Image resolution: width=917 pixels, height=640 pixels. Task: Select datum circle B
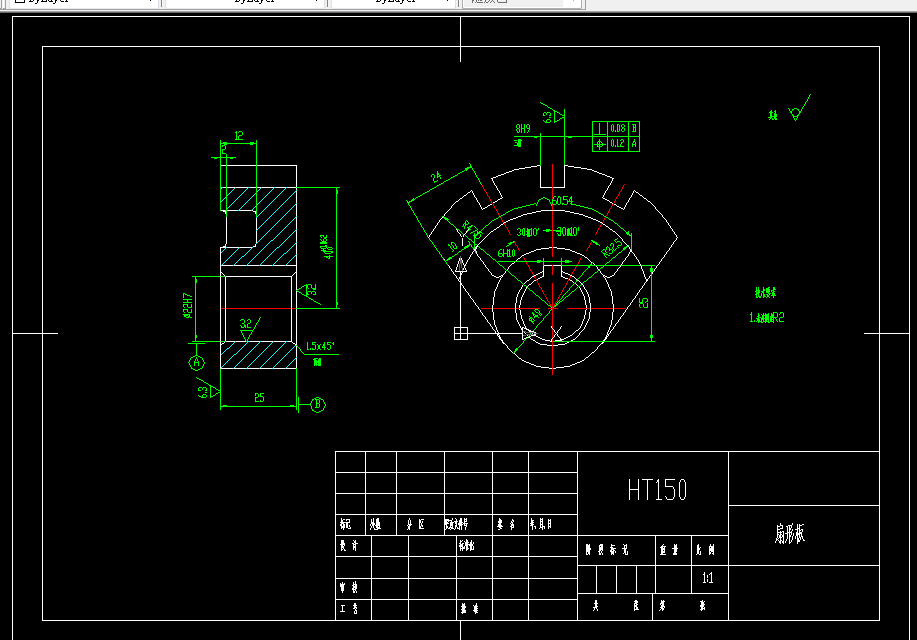[318, 404]
